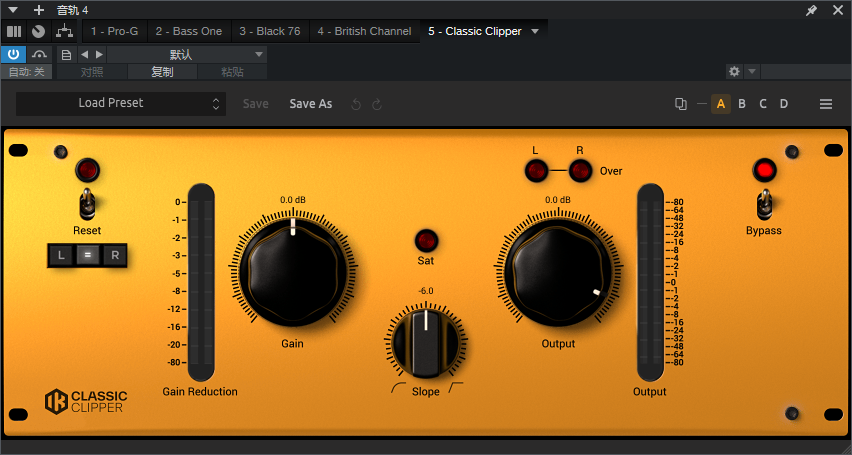The width and height of the screenshot is (852, 455).
Task: Click the Output 0.0 dB value
Action: click(558, 200)
